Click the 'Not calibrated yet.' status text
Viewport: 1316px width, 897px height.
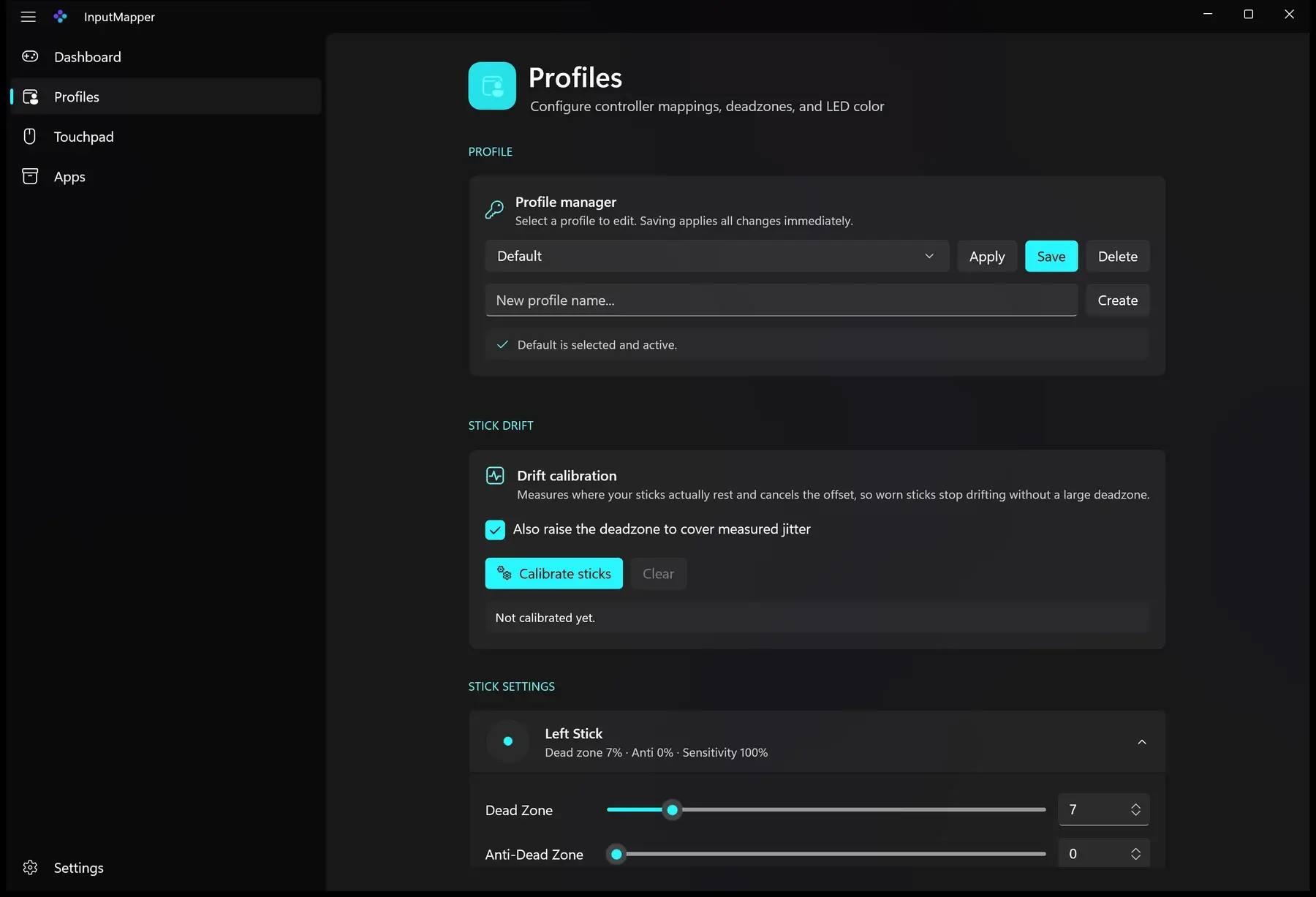click(x=545, y=618)
